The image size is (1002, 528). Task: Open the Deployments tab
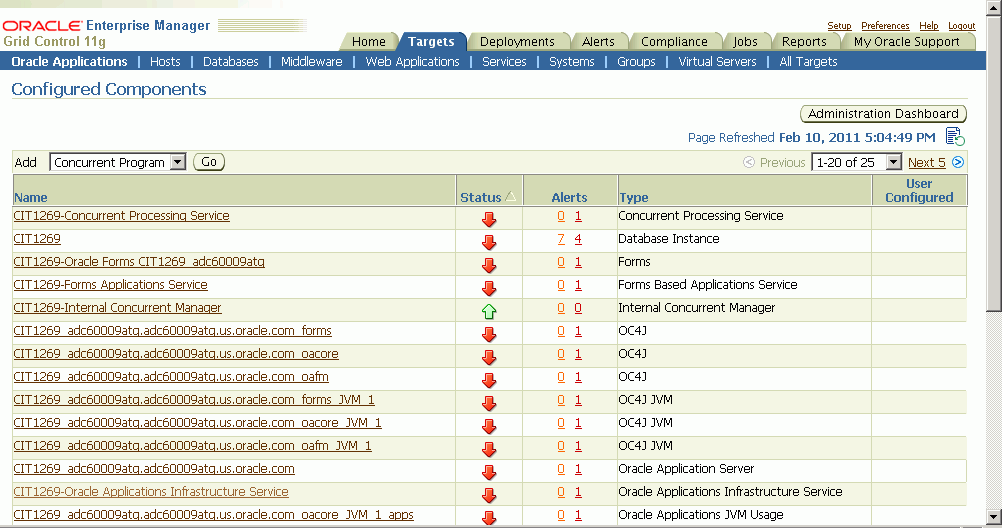point(517,42)
